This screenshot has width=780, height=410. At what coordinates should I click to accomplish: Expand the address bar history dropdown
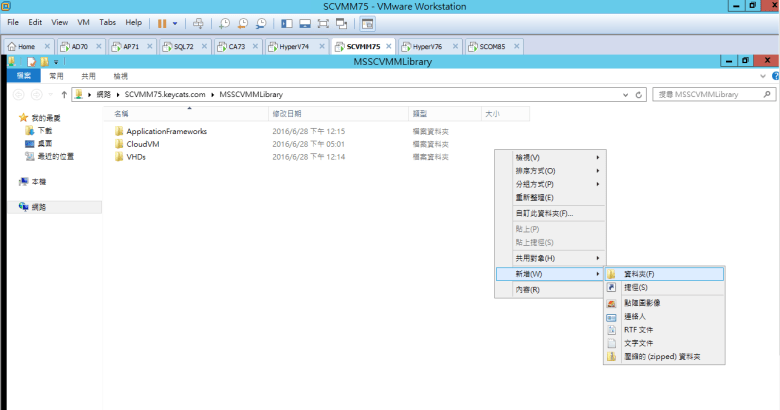point(626,94)
